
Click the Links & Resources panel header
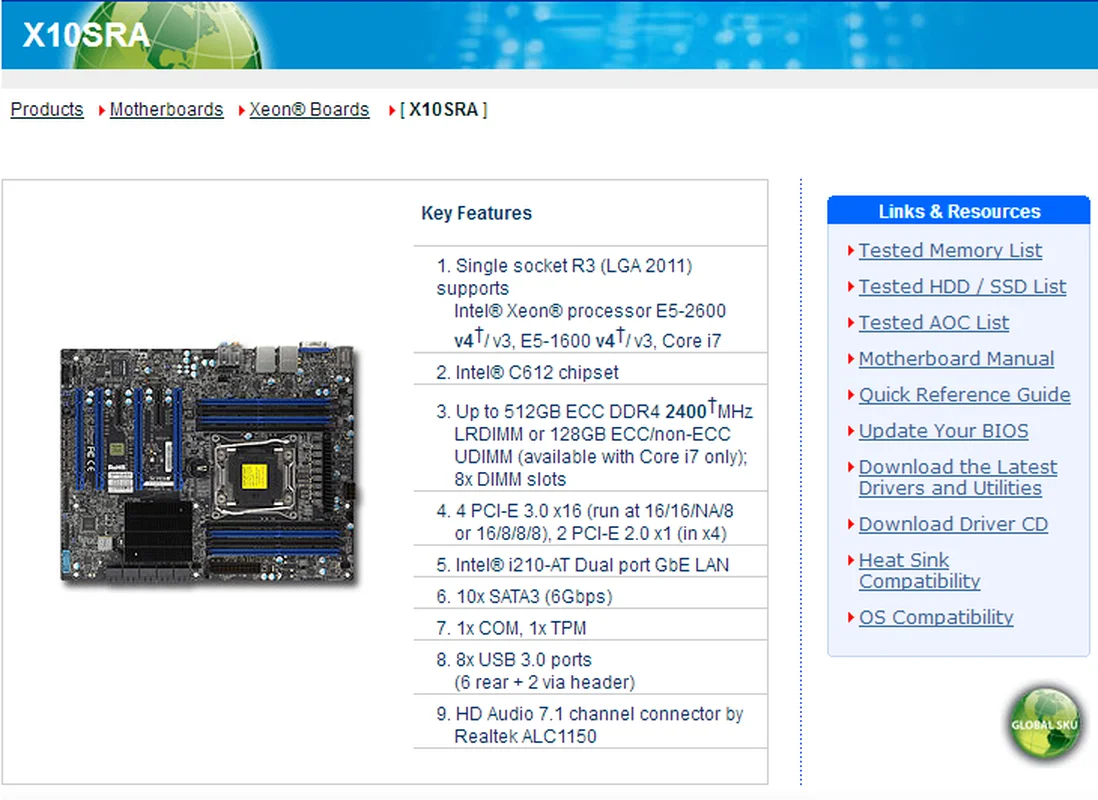tap(959, 211)
